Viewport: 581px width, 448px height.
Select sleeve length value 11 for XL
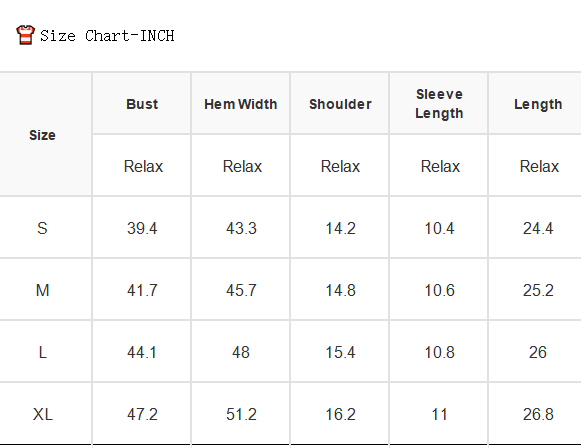click(x=439, y=414)
